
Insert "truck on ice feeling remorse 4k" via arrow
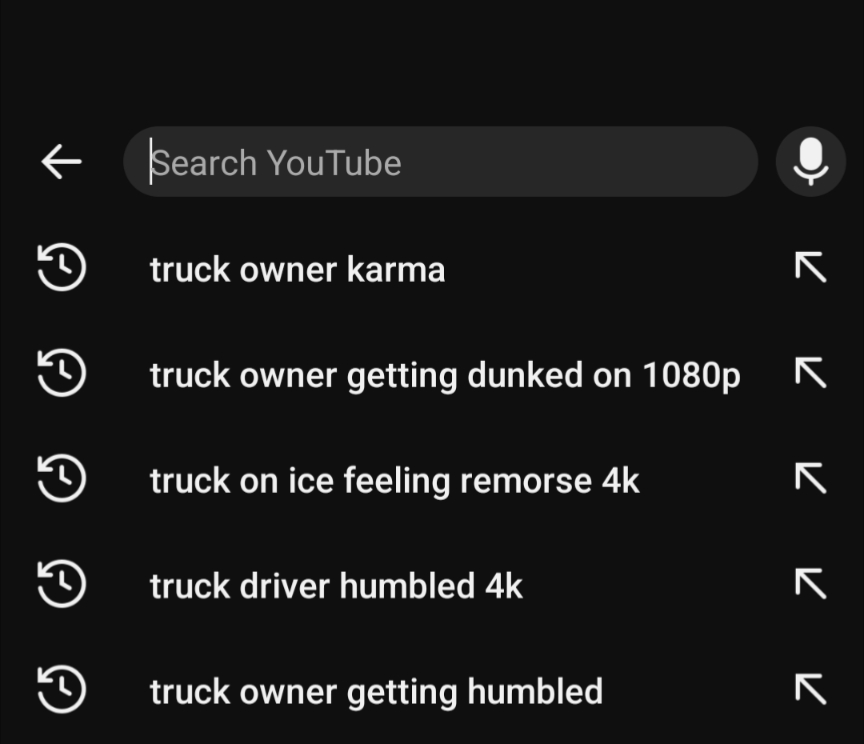810,480
